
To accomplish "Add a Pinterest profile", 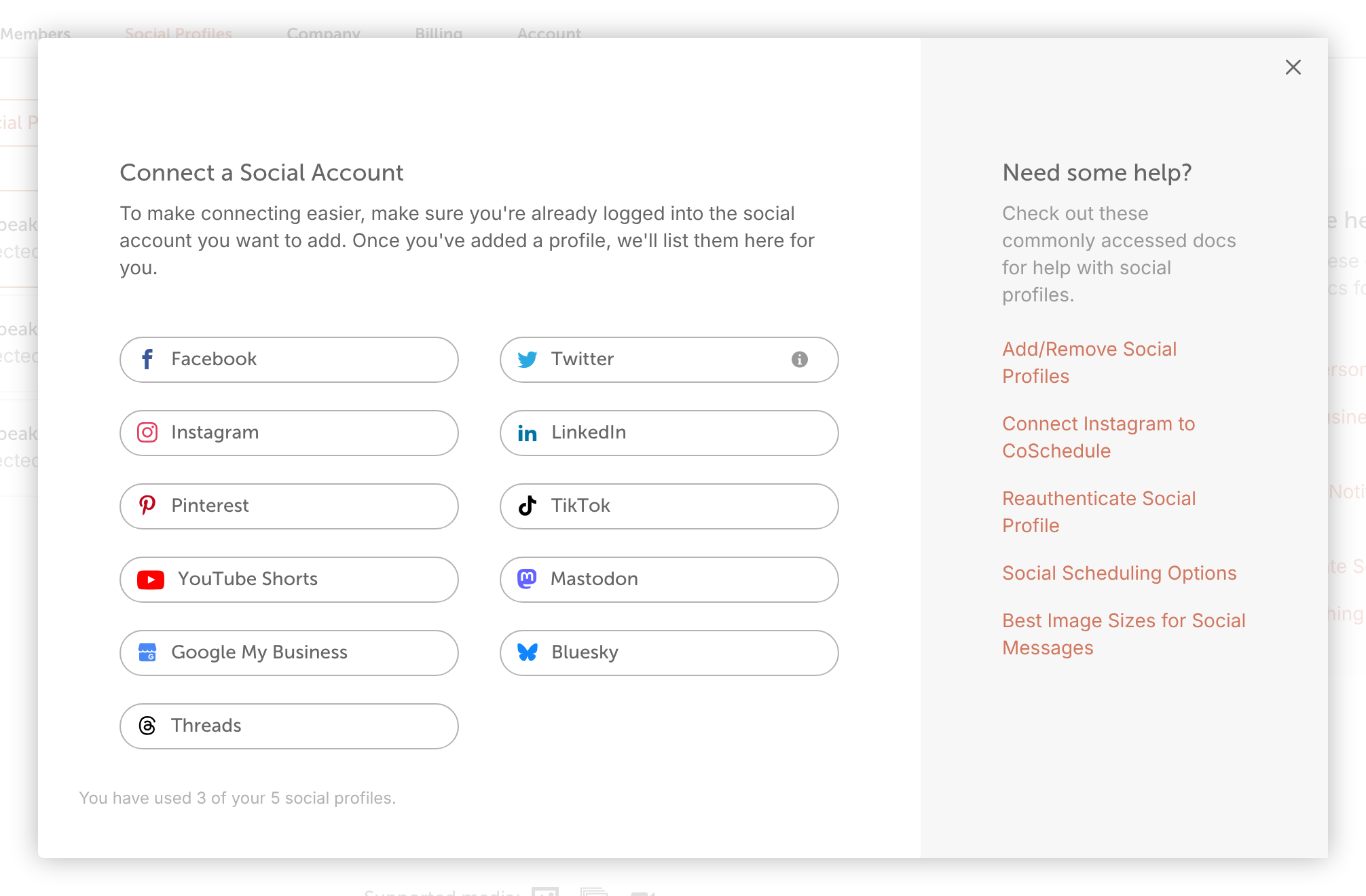I will [289, 506].
